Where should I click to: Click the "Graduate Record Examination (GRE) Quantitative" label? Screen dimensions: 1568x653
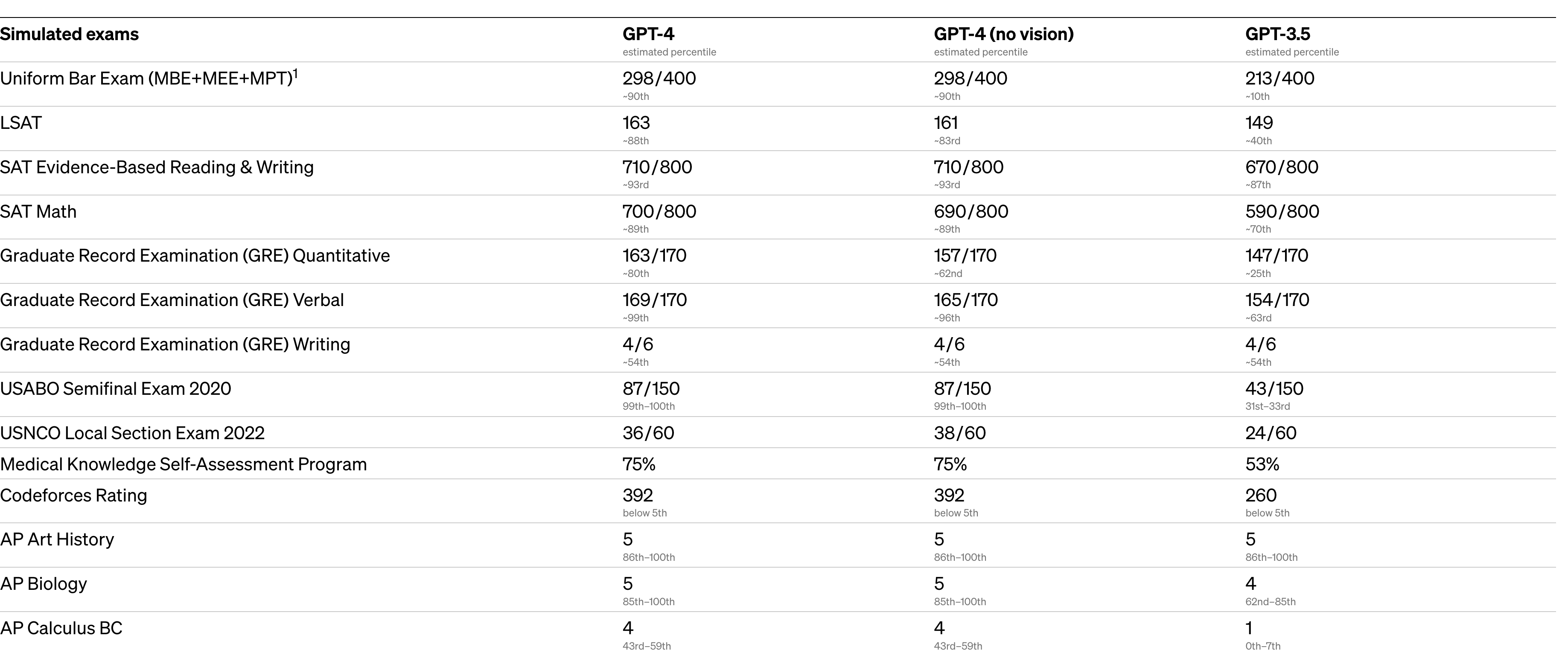coord(195,256)
